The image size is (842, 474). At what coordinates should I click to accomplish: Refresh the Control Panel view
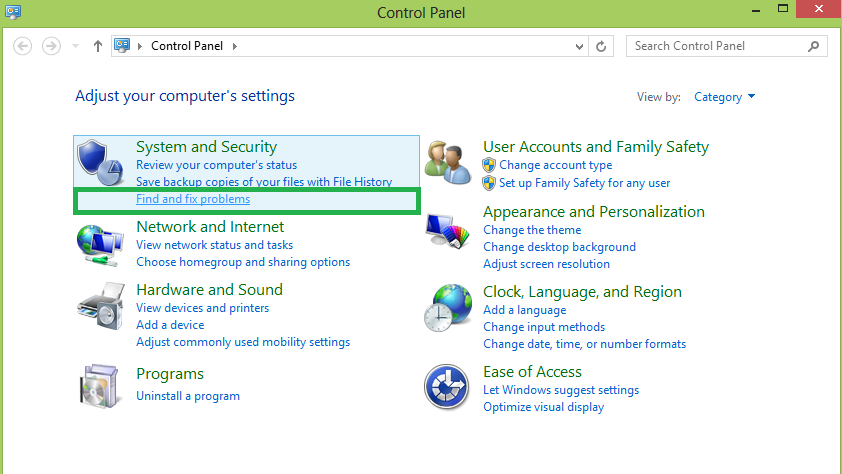pos(601,46)
